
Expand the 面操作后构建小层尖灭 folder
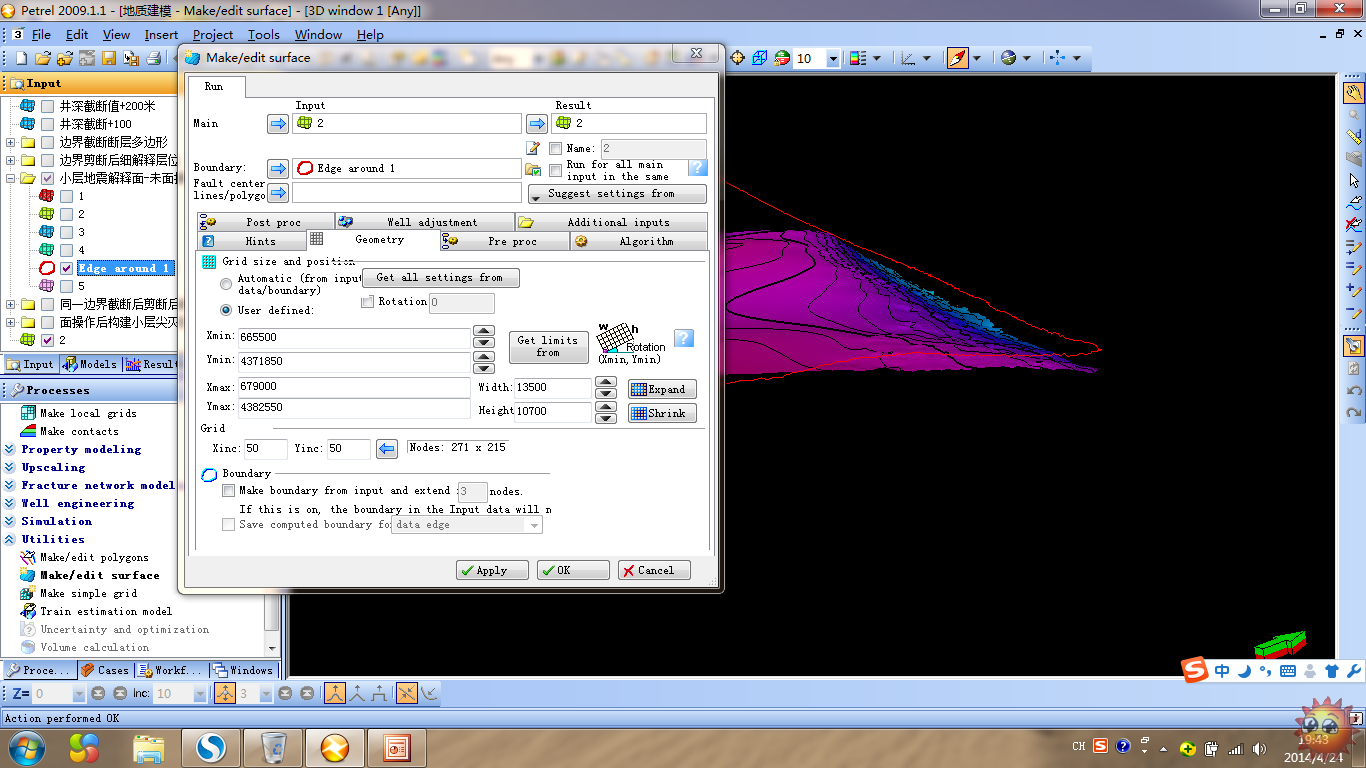(11, 322)
